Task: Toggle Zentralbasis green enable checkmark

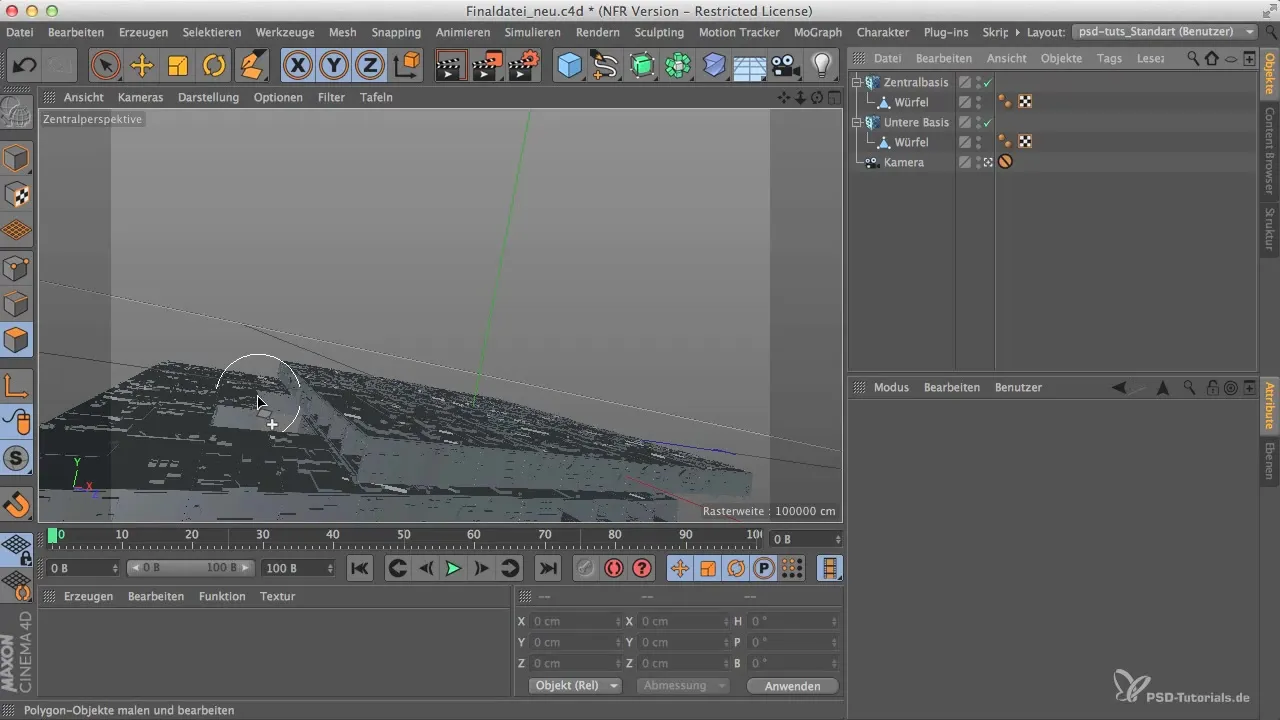Action: coord(988,82)
